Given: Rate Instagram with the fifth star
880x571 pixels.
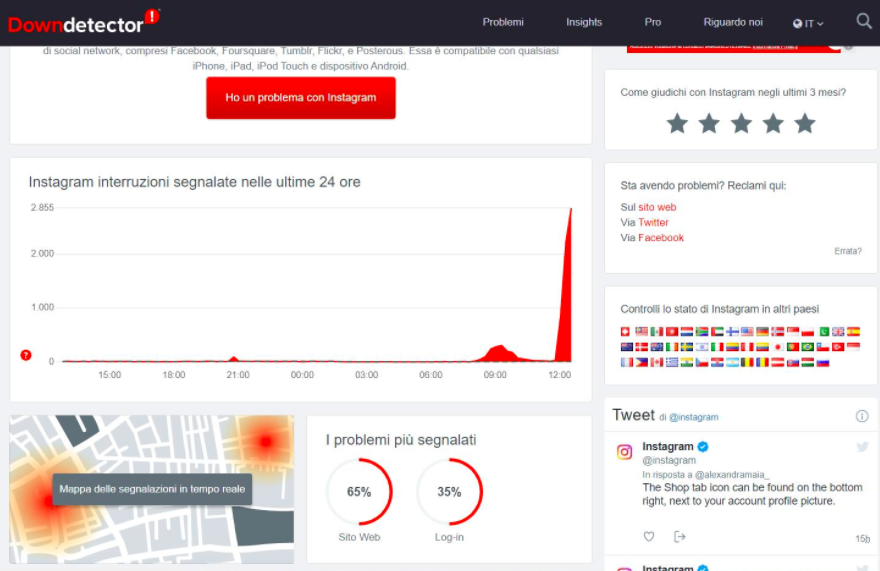Looking at the screenshot, I should pos(805,124).
